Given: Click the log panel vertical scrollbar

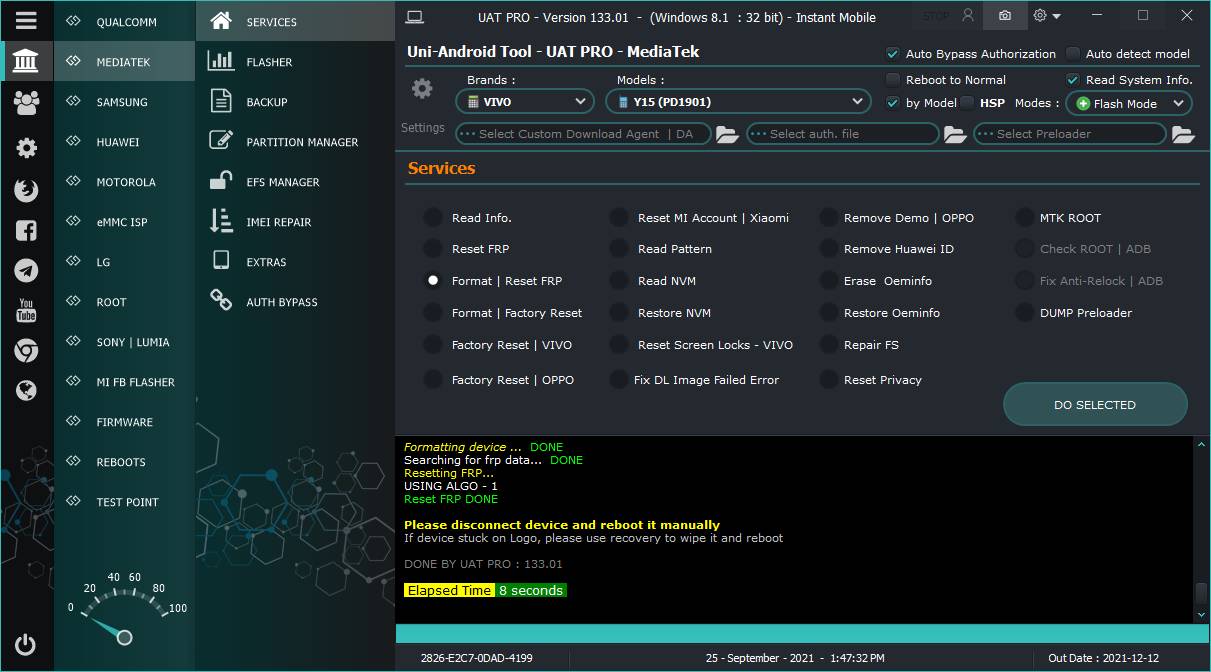Looking at the screenshot, I should point(1201,530).
